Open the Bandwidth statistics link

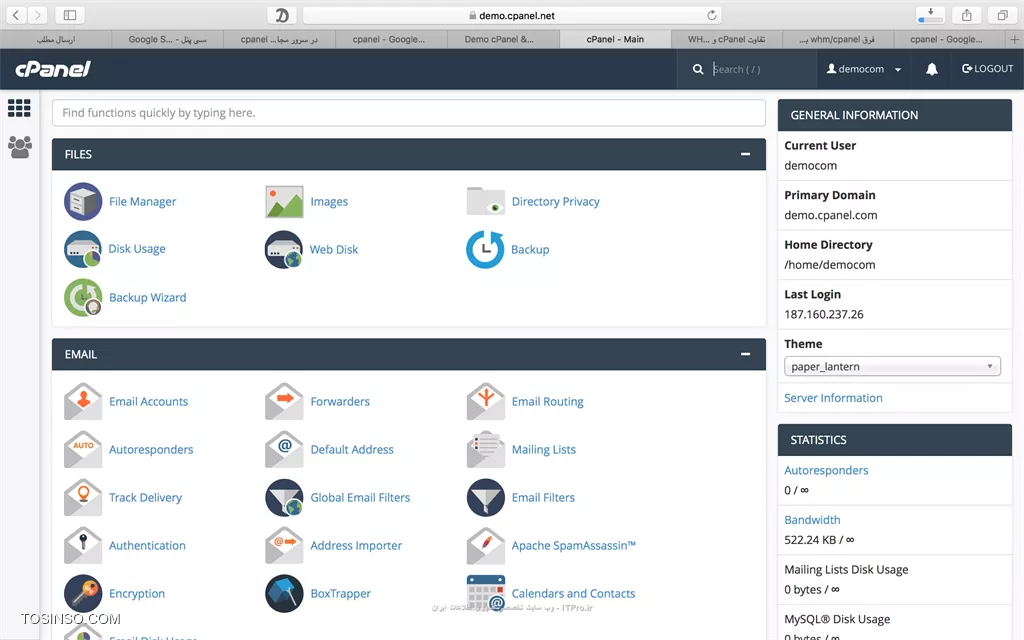[x=812, y=520]
